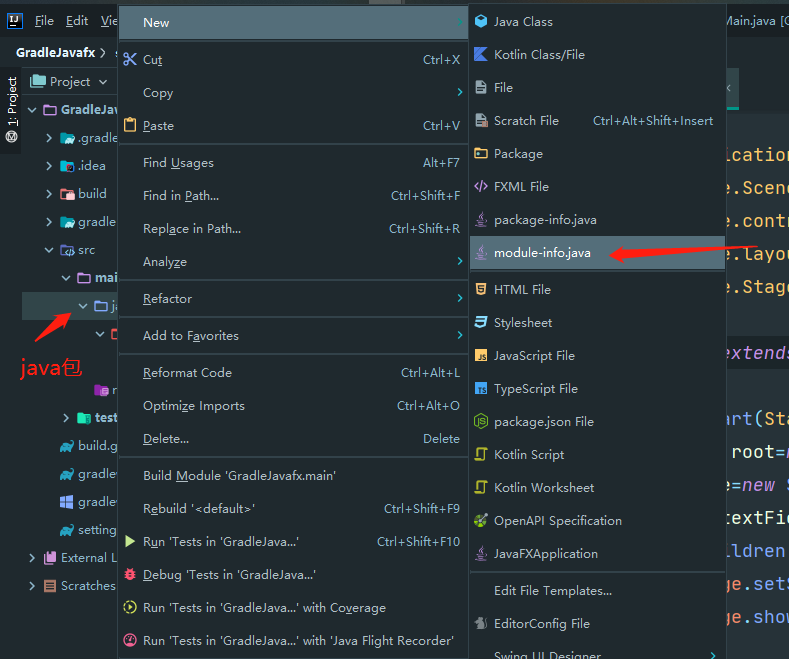Viewport: 789px width, 659px height.
Task: Expand the .idea folder
Action: (49, 166)
